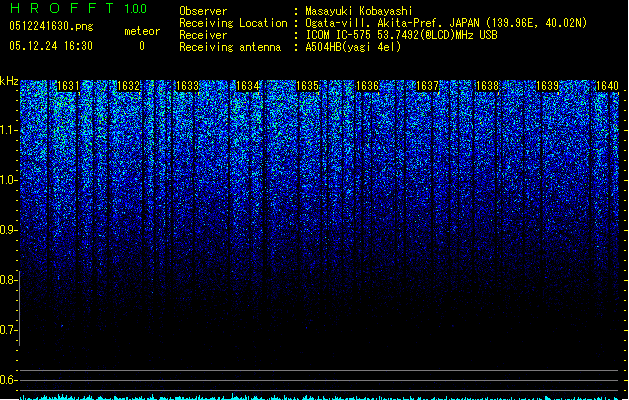Click the Receiving Location field label
Screen dimensions: 629x400
pos(233,23)
